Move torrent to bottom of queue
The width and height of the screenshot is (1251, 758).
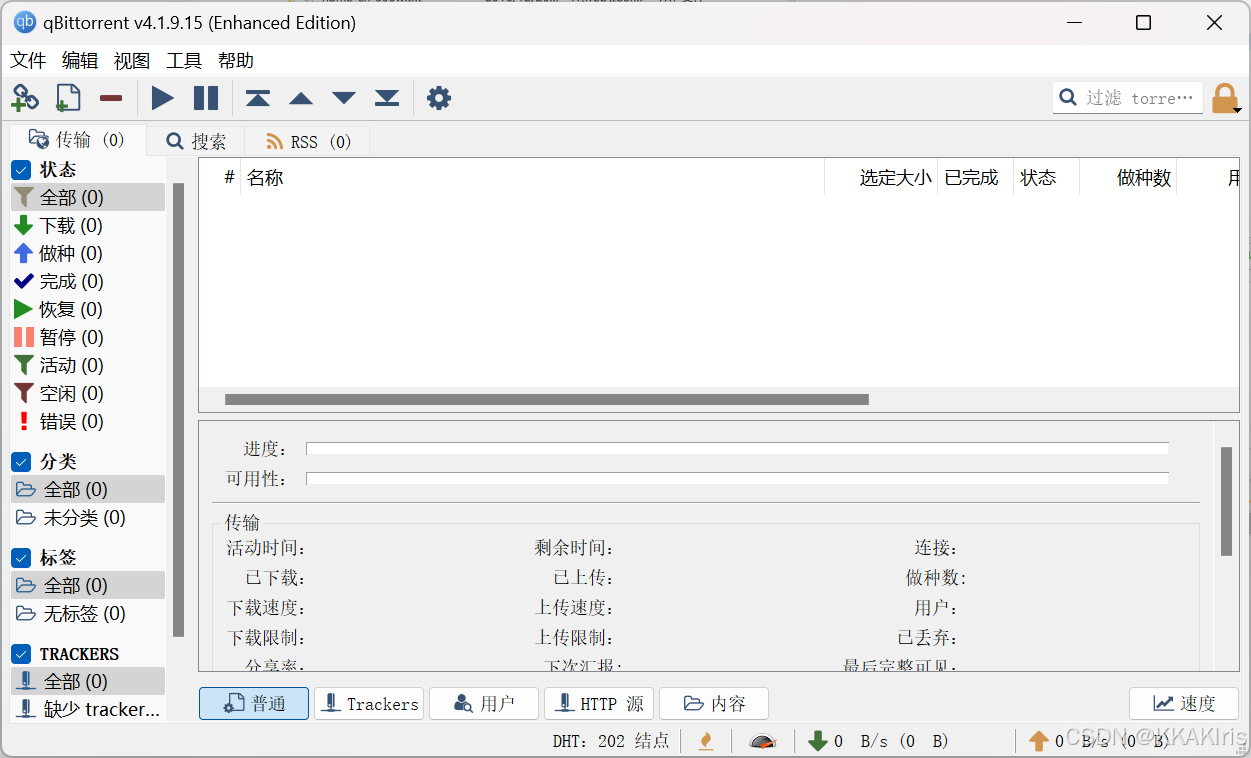pyautogui.click(x=387, y=98)
